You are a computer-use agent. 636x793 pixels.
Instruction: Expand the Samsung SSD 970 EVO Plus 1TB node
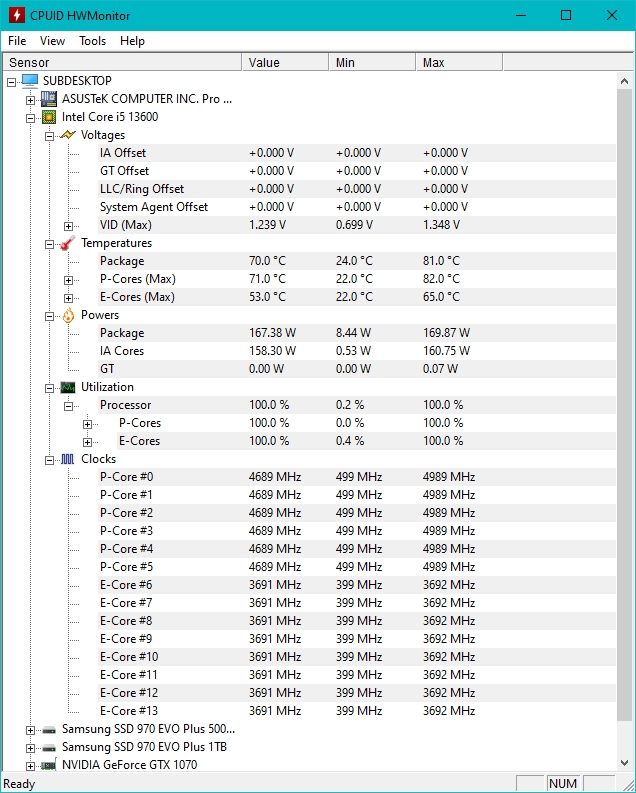click(30, 748)
